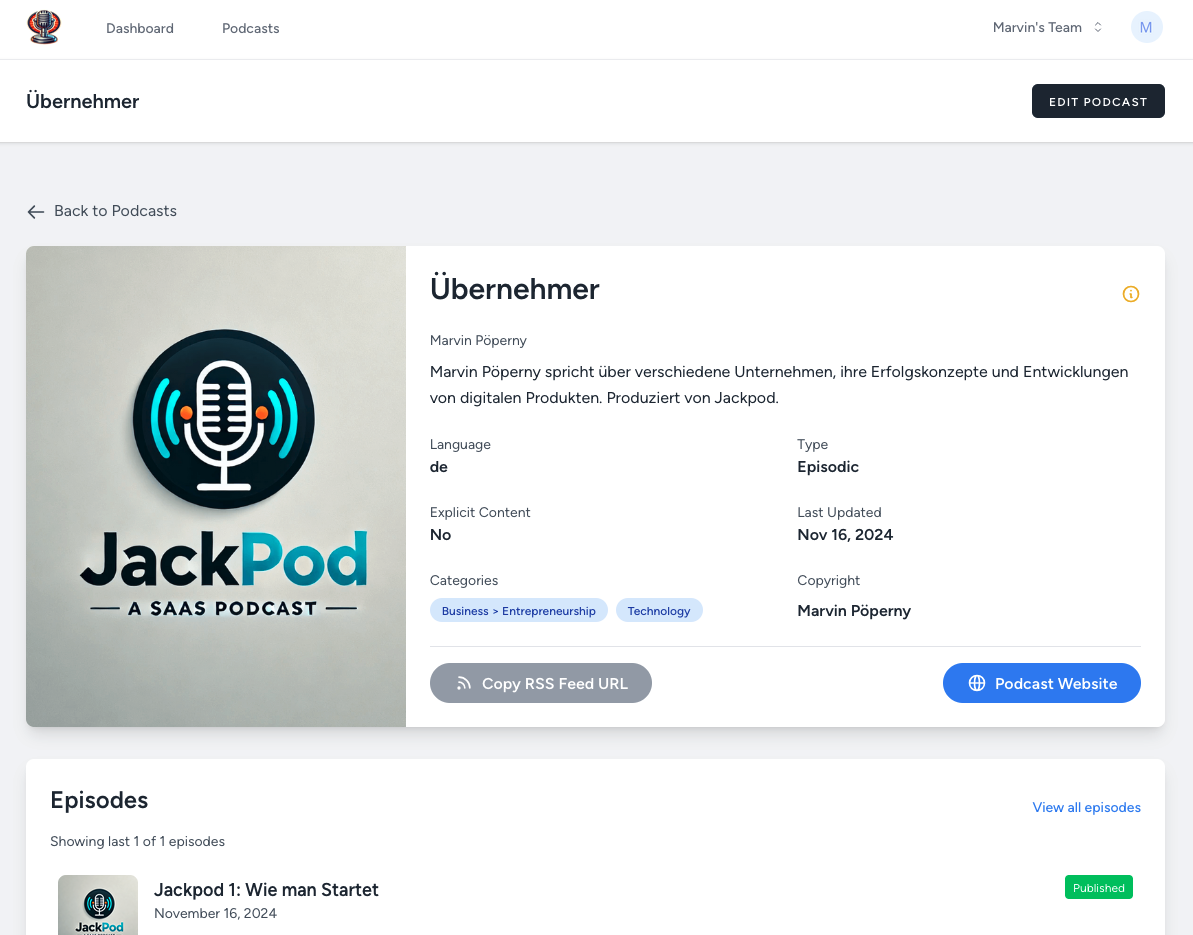Click the Type value Episodic
This screenshot has width=1193, height=935.
[x=828, y=466]
